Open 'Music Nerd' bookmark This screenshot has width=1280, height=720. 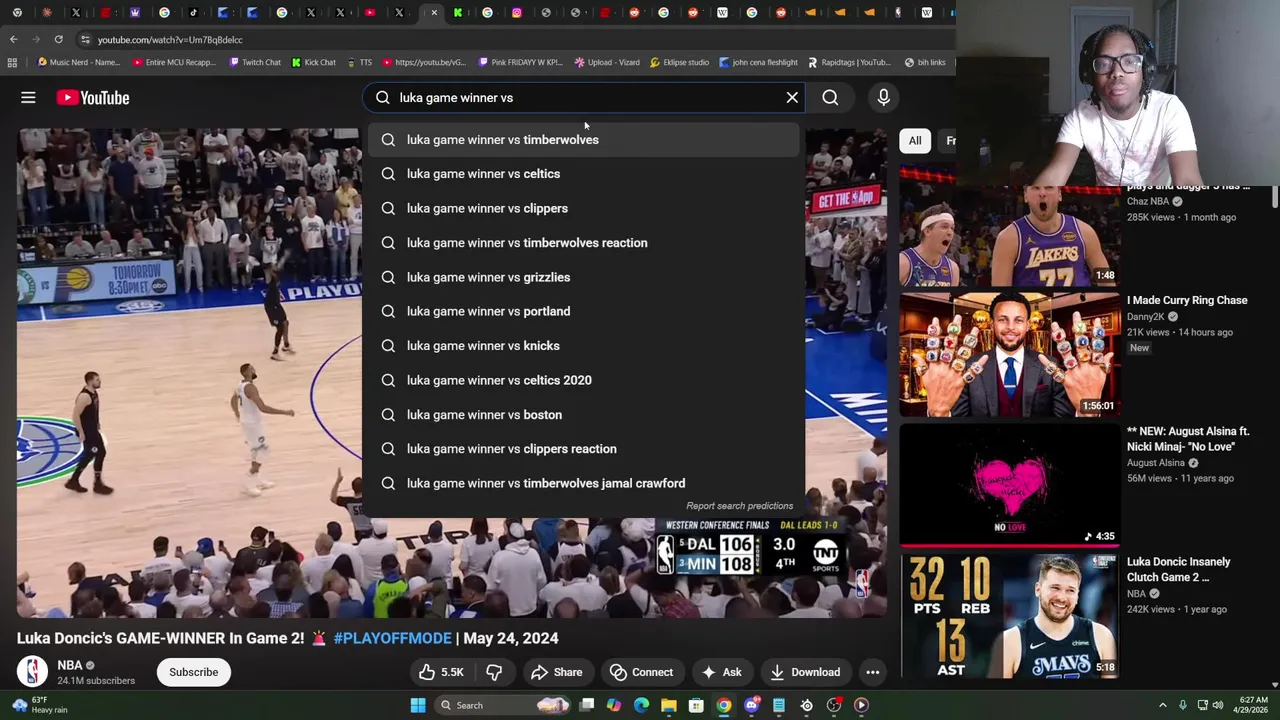pos(79,62)
